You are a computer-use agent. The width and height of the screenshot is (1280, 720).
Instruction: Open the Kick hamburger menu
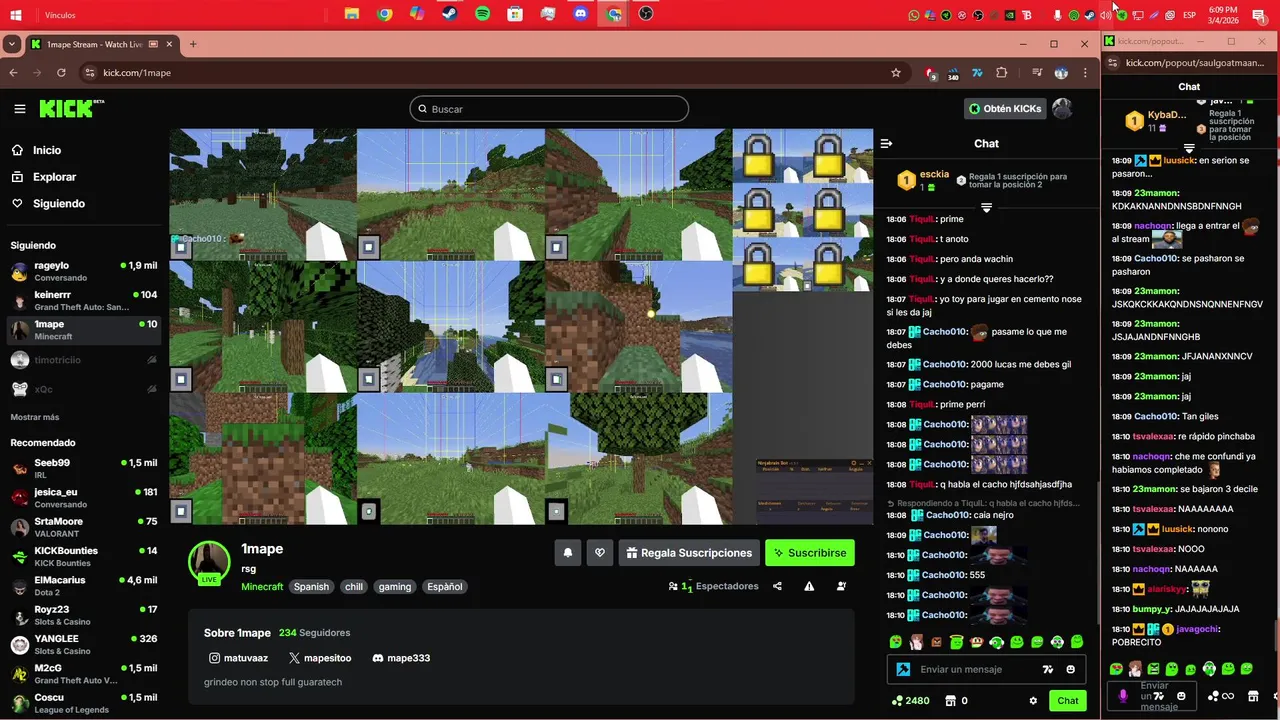[x=19, y=109]
